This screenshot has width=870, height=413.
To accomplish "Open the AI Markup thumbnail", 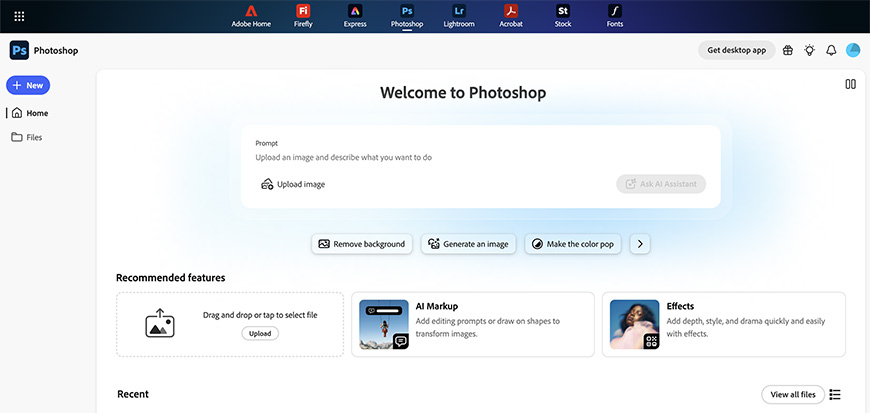I will [x=384, y=325].
